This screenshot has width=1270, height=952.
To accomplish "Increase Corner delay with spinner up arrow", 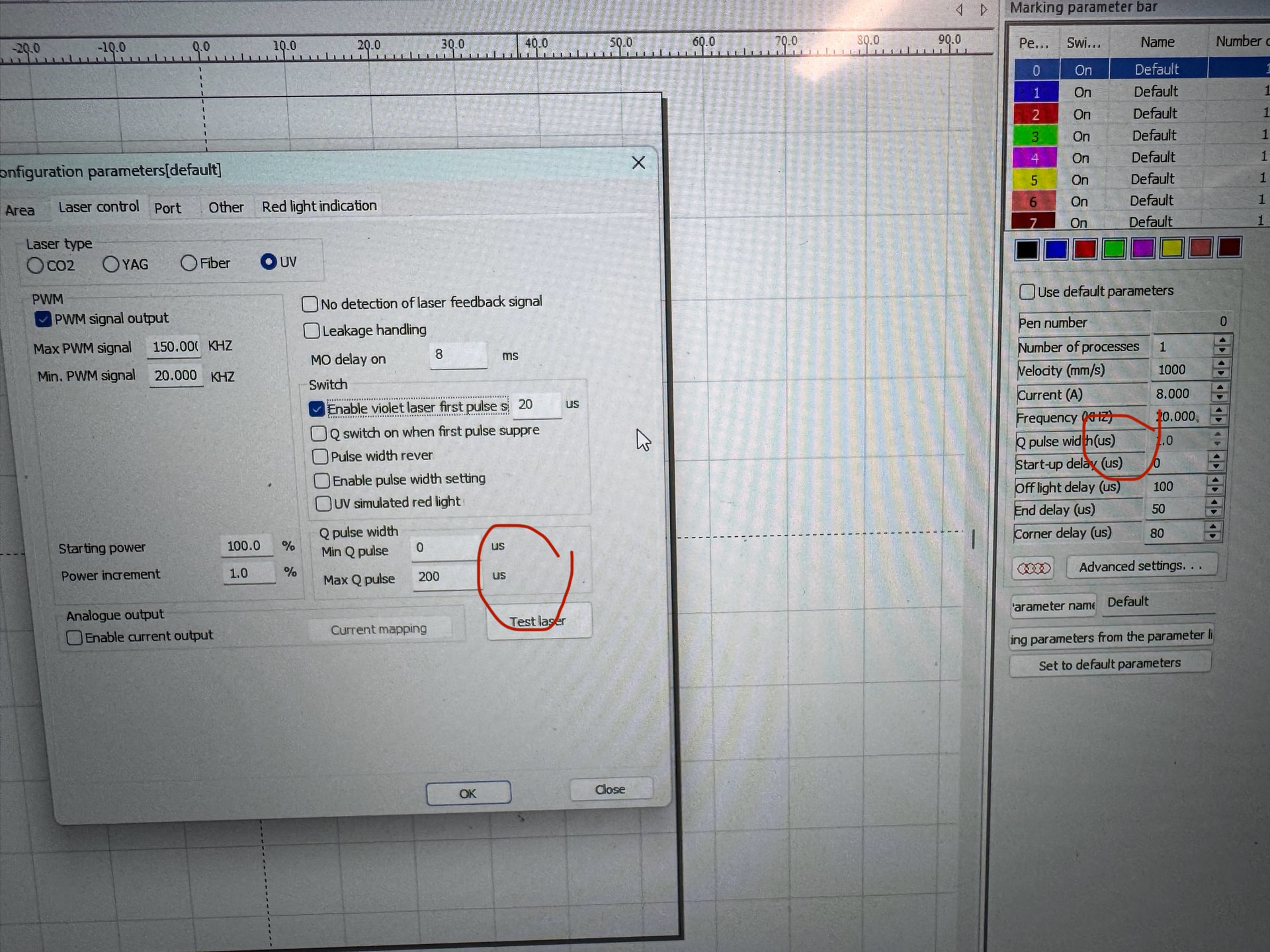I will click(x=1212, y=527).
